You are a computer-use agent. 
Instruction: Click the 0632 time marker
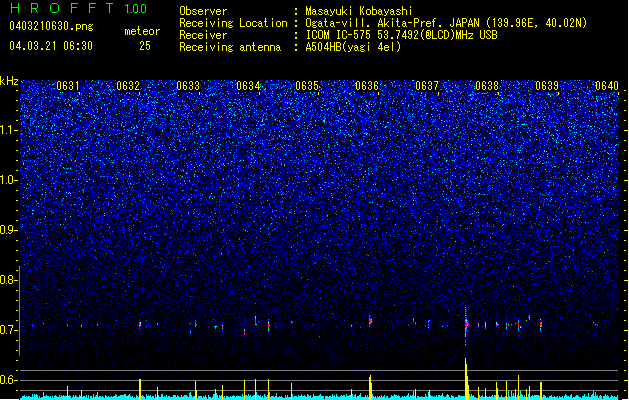pyautogui.click(x=128, y=86)
